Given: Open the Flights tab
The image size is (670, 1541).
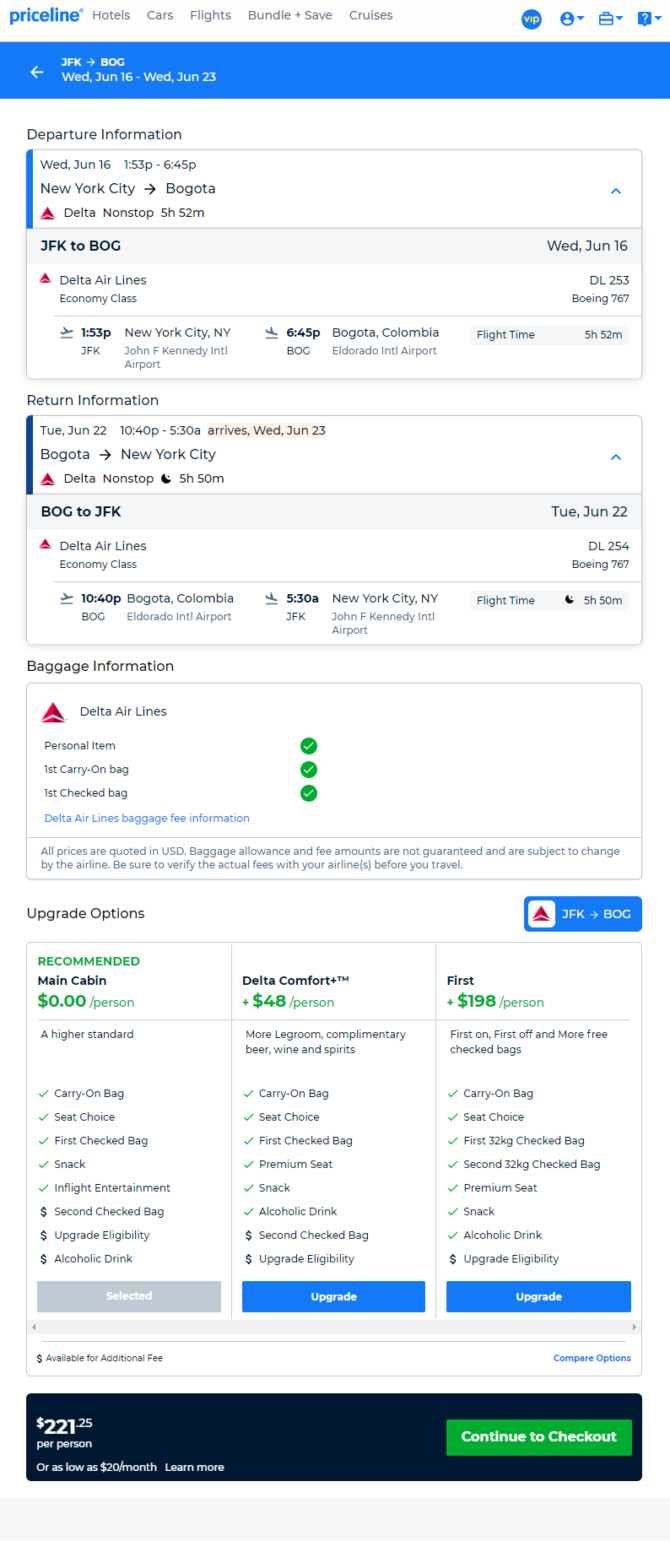Looking at the screenshot, I should coord(210,16).
